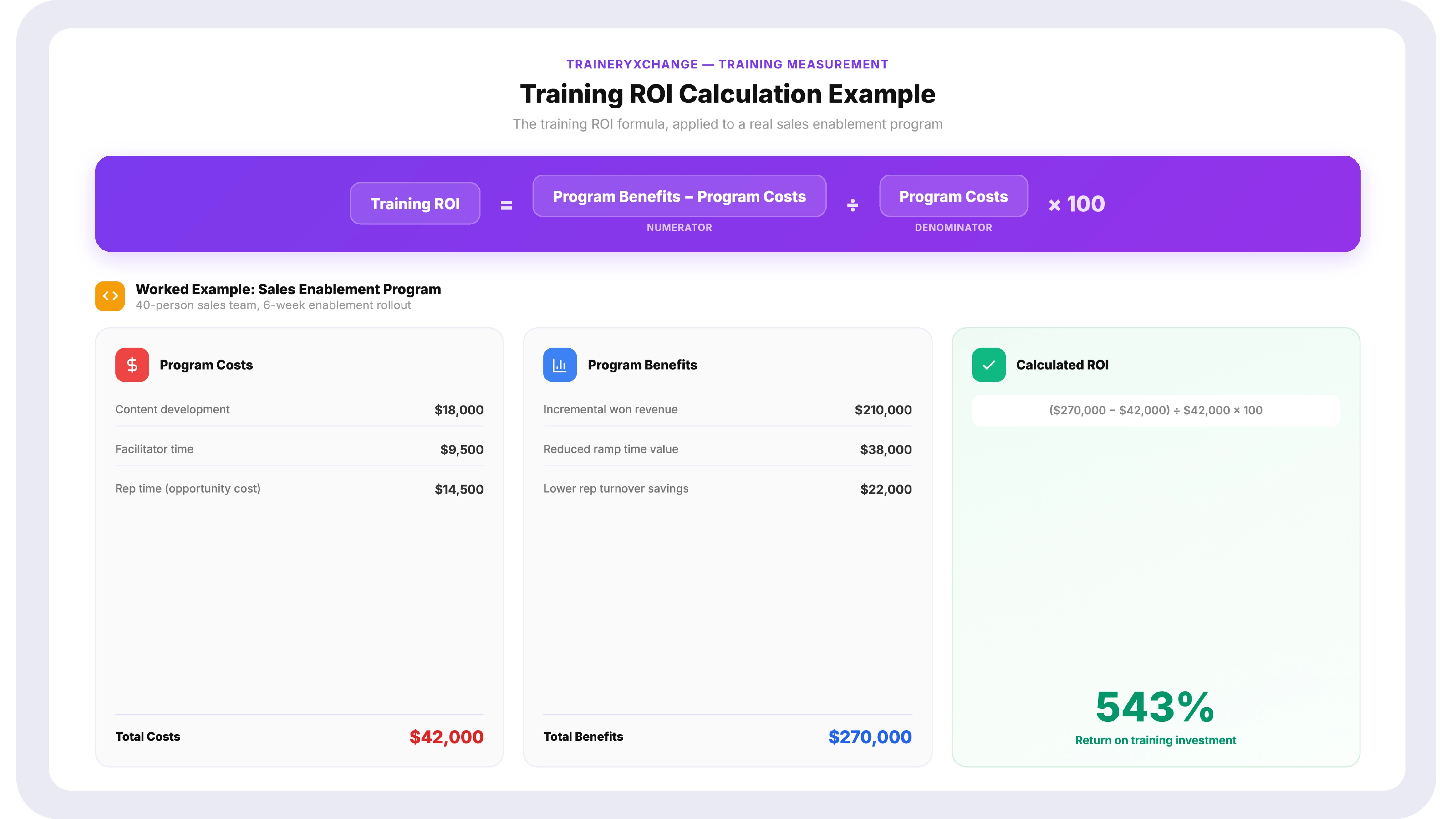Click the green checkmark icon

point(989,365)
